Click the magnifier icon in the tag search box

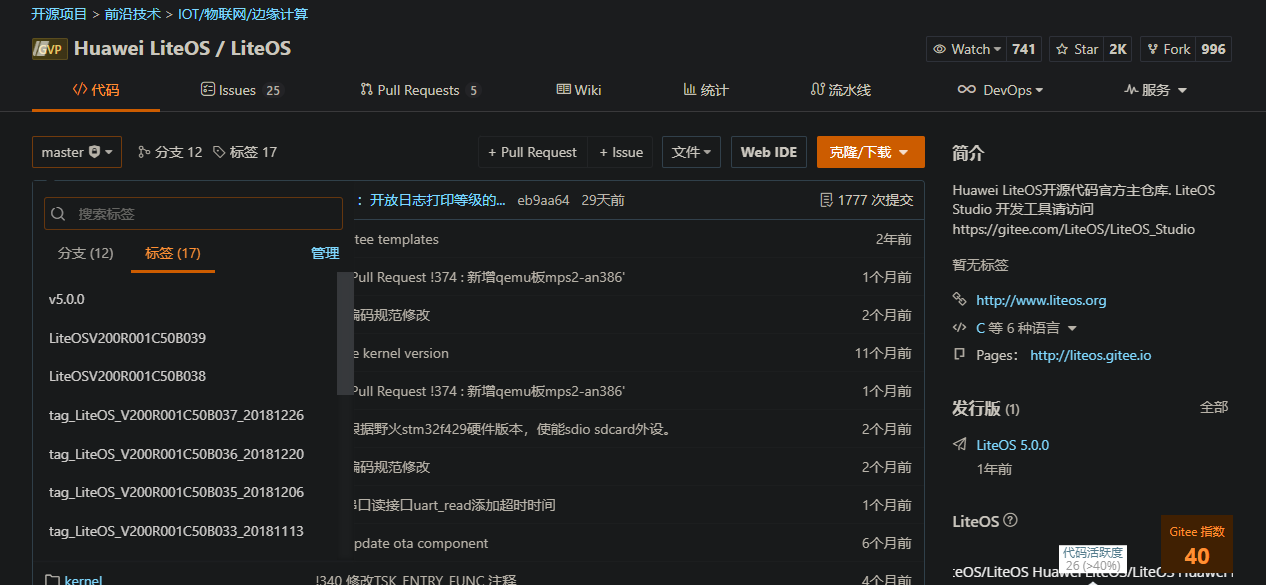point(57,213)
